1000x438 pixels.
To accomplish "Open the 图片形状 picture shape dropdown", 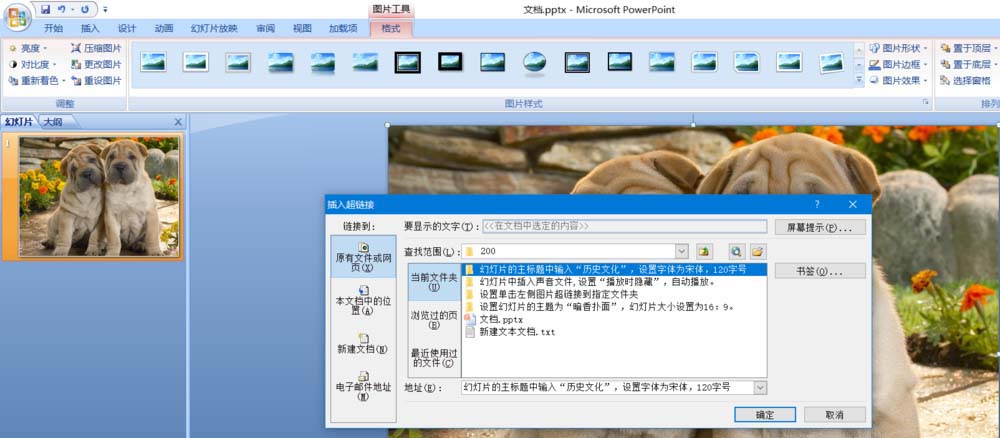I will 898,48.
